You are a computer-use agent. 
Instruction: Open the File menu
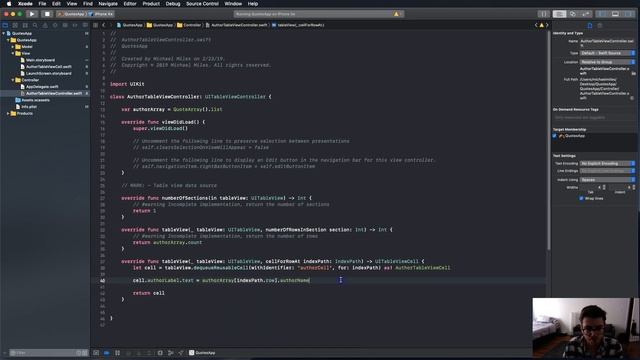pos(42,4)
